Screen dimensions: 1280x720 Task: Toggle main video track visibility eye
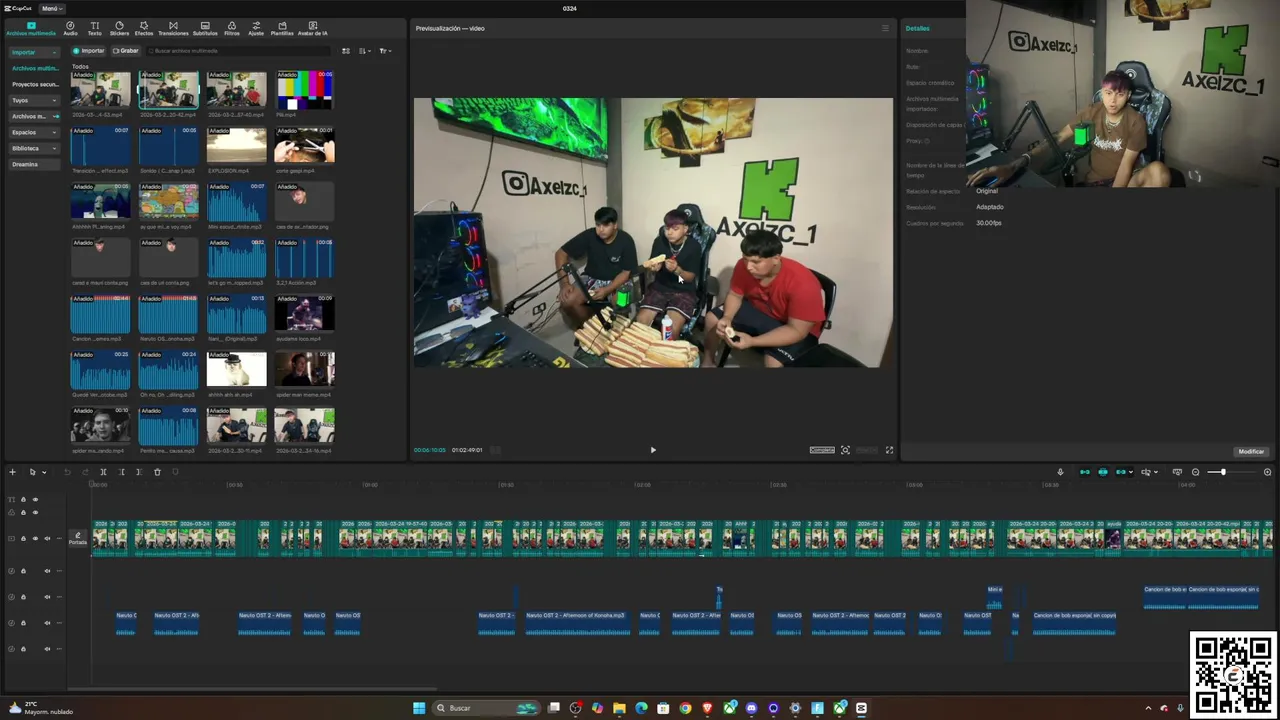coord(35,538)
